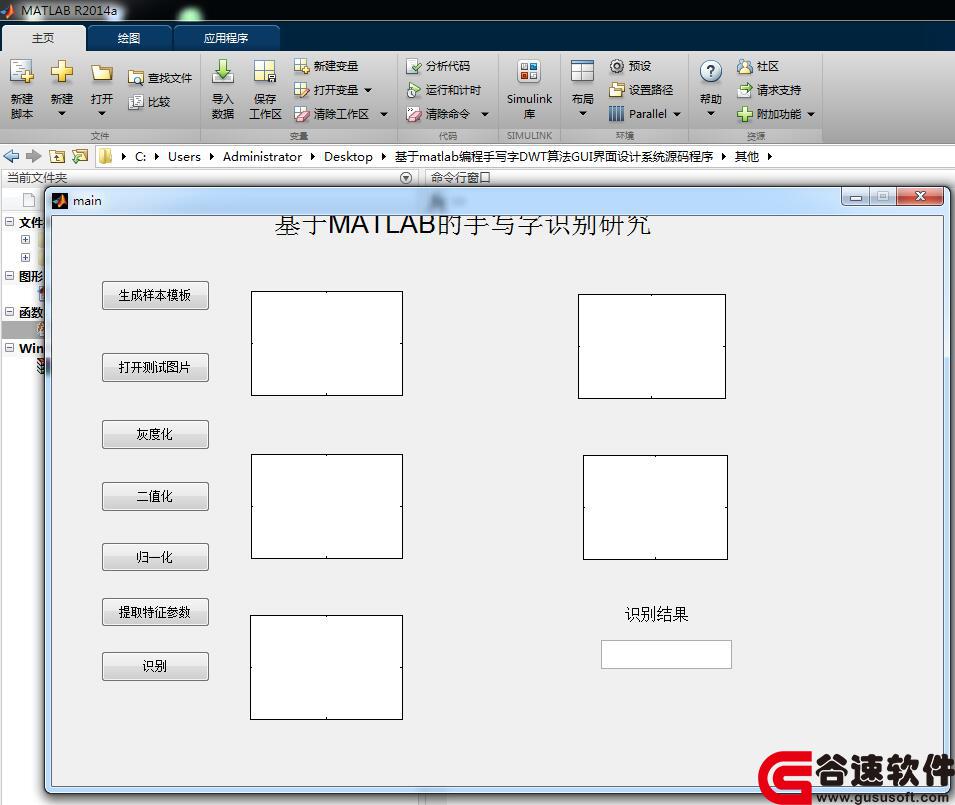Launch 查找文件 file search
This screenshot has width=955, height=805.
160,78
